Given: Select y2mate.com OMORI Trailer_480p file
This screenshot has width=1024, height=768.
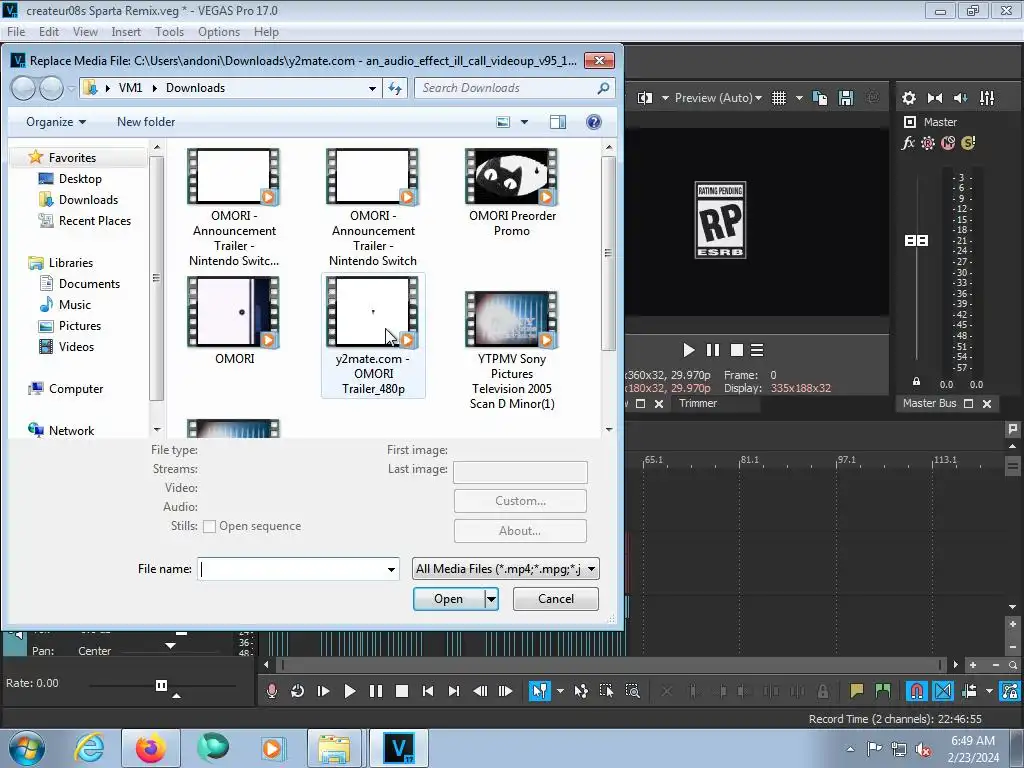Looking at the screenshot, I should 373,336.
